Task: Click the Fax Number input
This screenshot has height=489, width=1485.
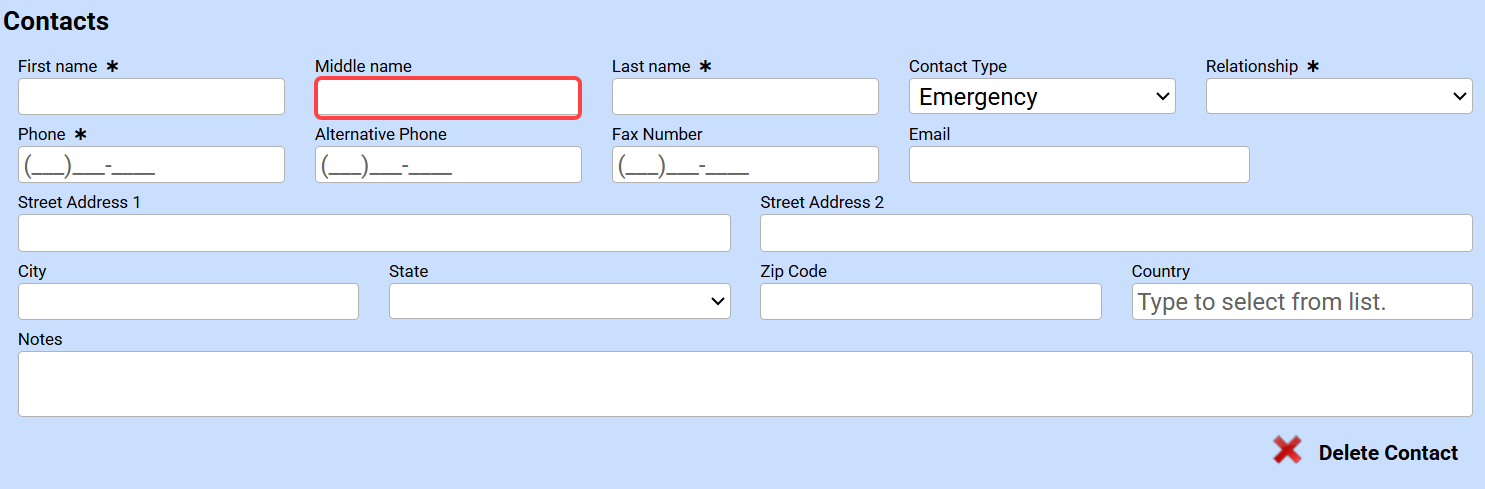Action: 745,165
